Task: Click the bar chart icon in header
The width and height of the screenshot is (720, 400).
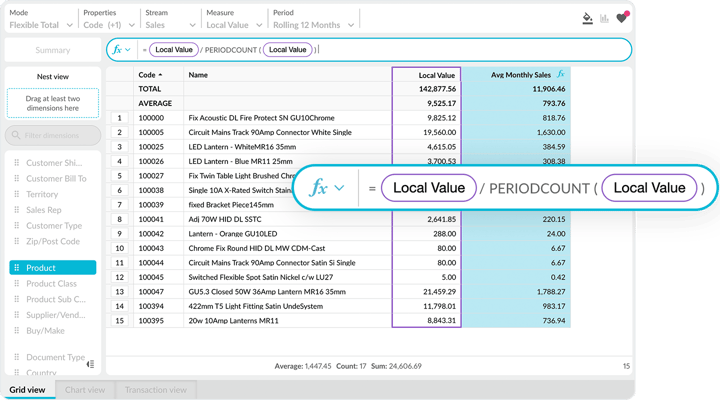Action: pos(604,18)
